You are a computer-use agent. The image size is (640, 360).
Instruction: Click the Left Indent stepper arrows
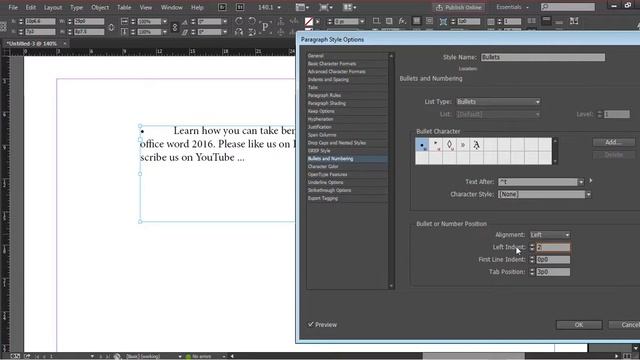click(x=532, y=247)
